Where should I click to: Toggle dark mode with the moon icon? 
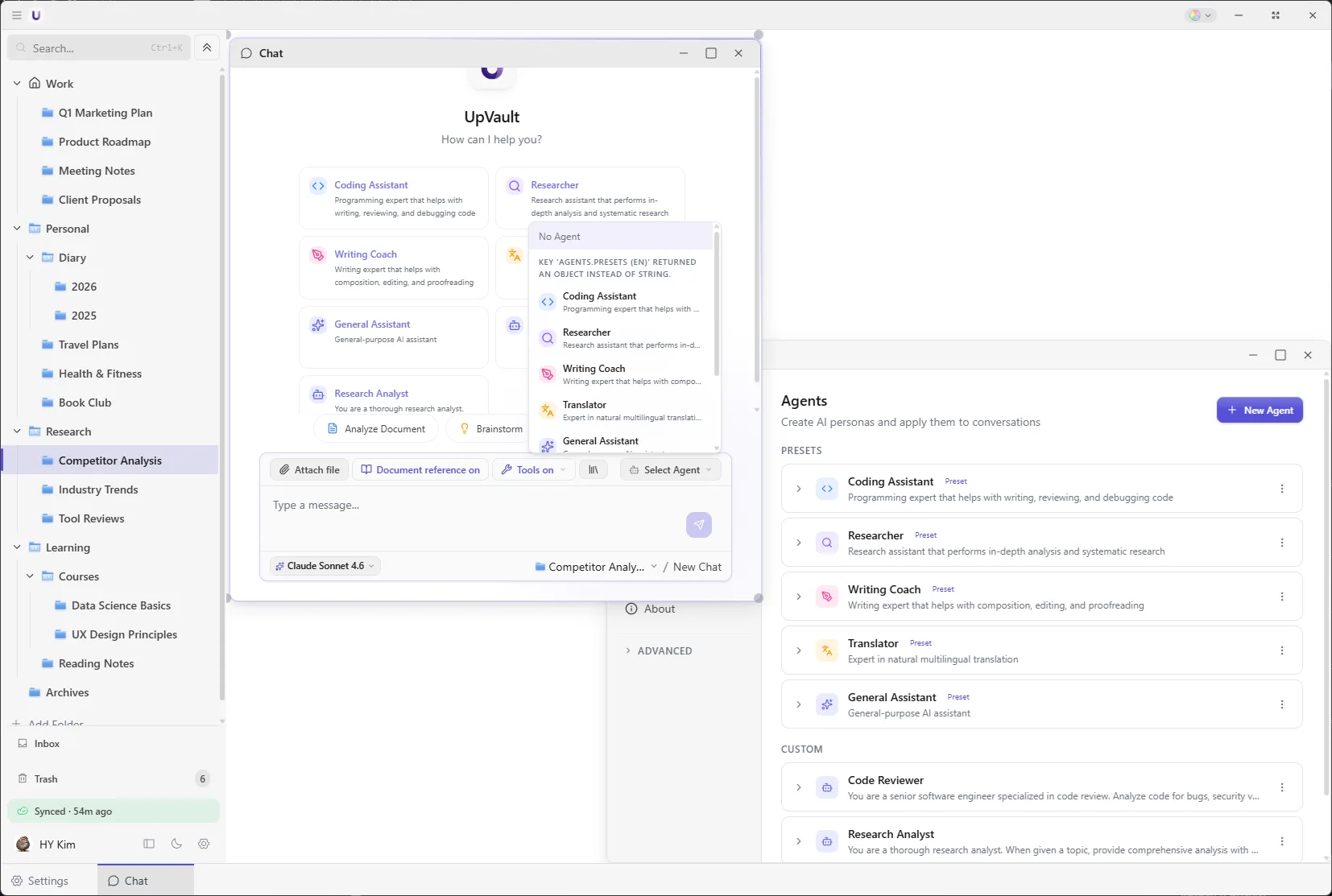[x=176, y=844]
